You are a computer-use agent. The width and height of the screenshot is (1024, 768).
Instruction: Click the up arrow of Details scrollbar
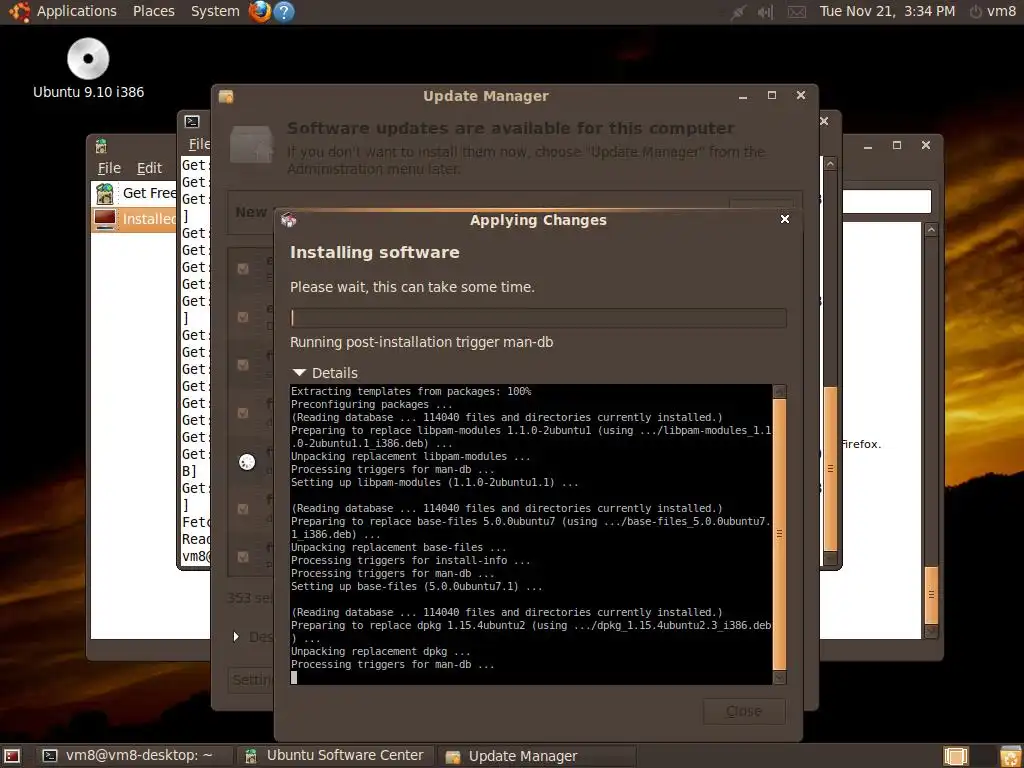click(x=779, y=391)
